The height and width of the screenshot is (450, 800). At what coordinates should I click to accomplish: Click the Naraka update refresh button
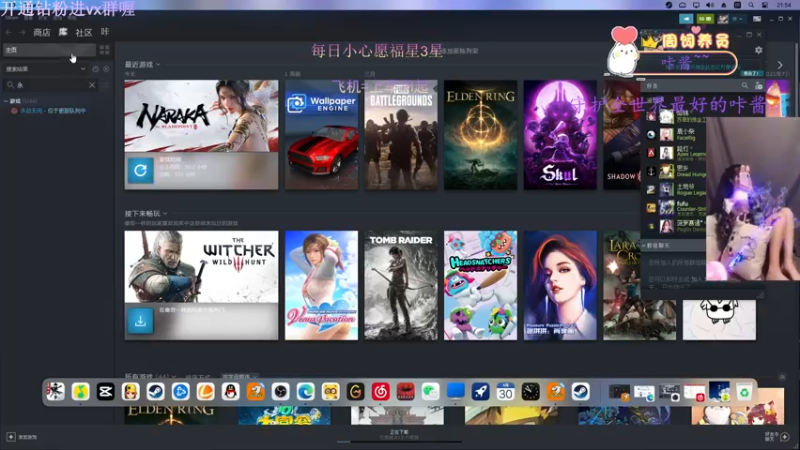pyautogui.click(x=140, y=170)
